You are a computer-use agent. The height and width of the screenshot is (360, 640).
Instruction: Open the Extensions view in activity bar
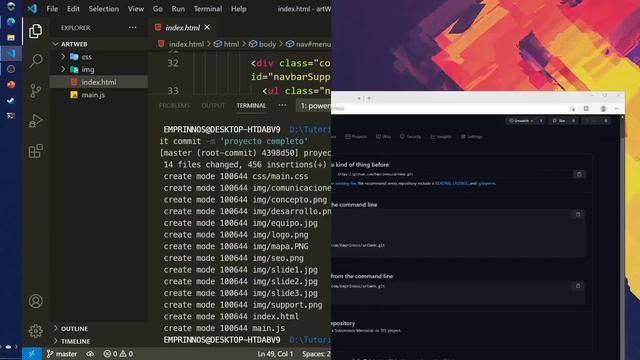tap(36, 151)
